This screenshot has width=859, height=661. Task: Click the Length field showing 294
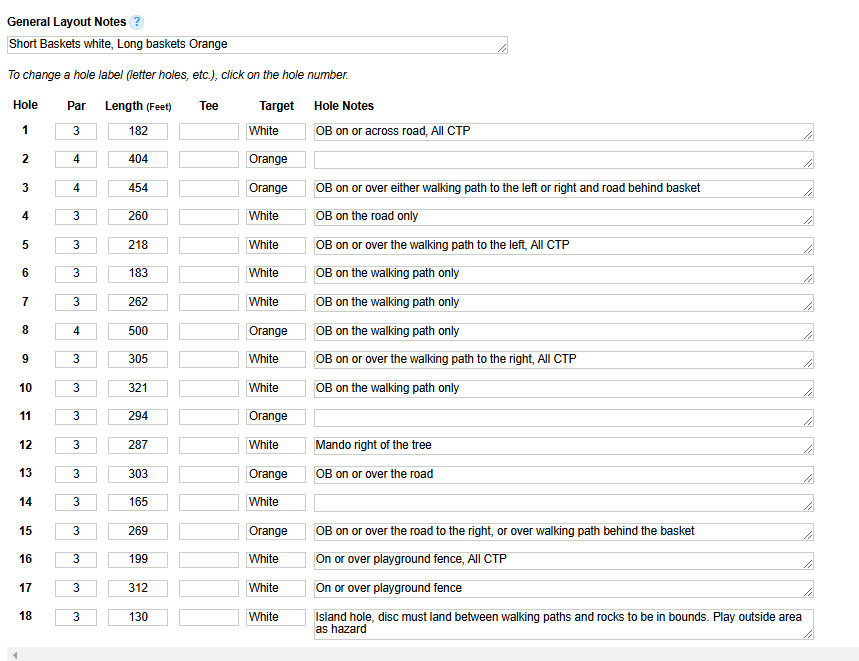tap(138, 416)
